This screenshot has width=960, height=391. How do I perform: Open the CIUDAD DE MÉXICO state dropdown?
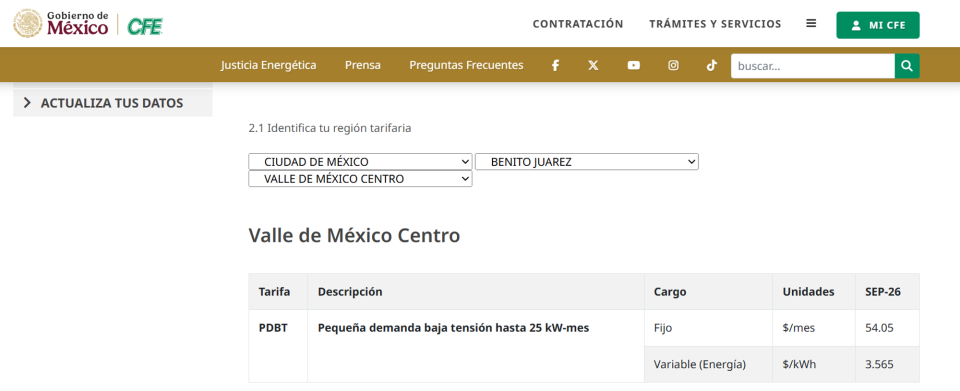click(x=360, y=162)
